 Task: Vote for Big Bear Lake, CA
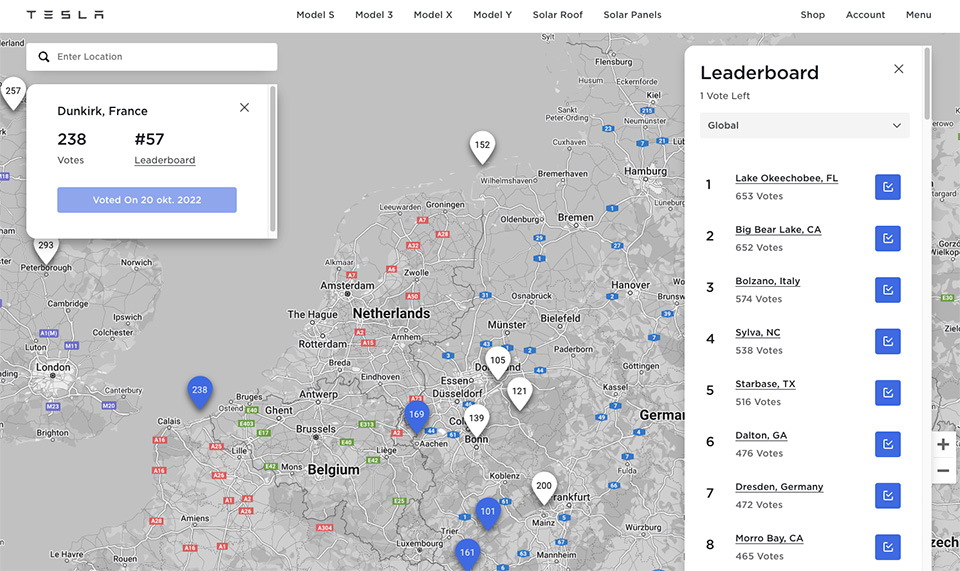pyautogui.click(x=888, y=239)
